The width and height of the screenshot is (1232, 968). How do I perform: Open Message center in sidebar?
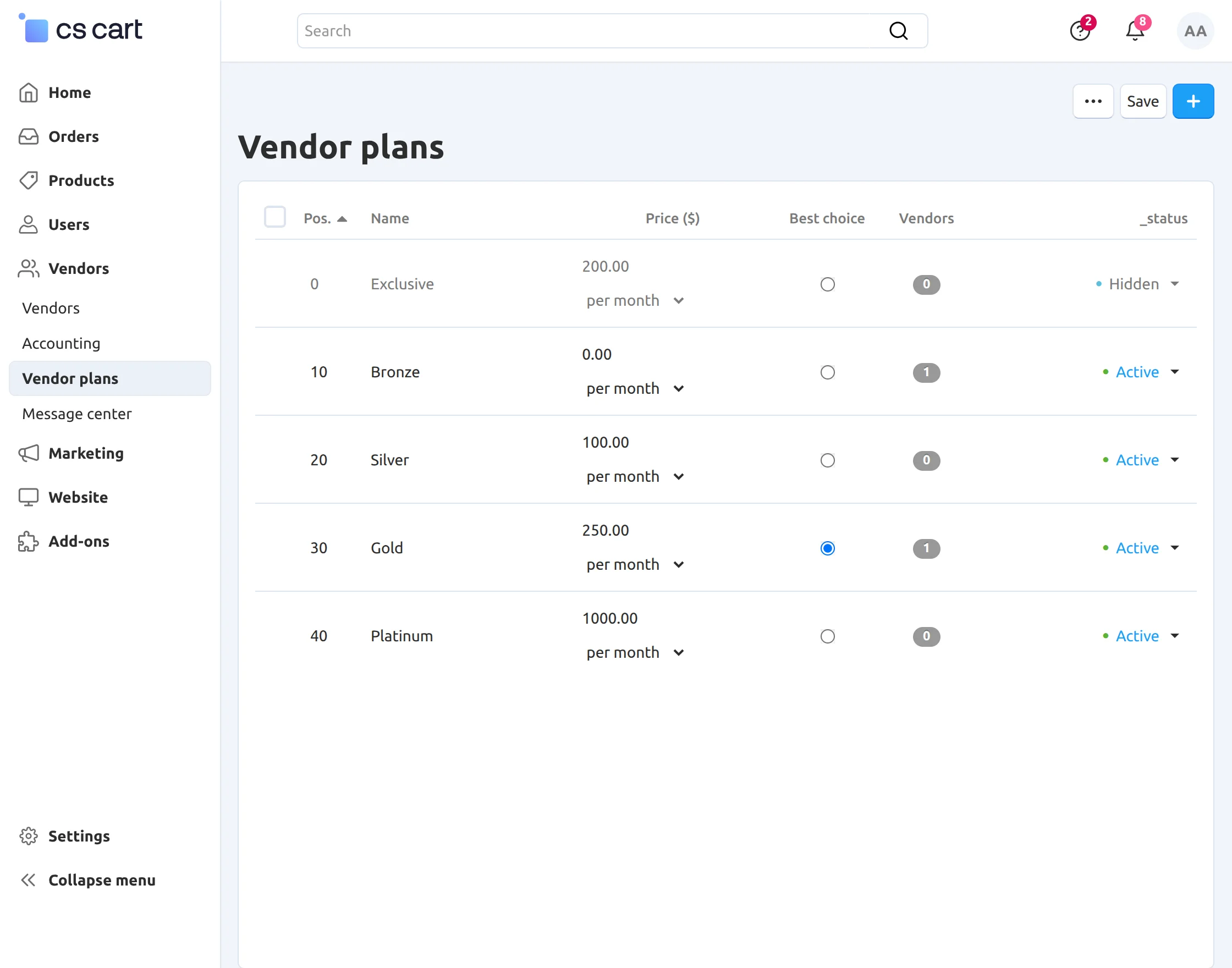(x=76, y=414)
